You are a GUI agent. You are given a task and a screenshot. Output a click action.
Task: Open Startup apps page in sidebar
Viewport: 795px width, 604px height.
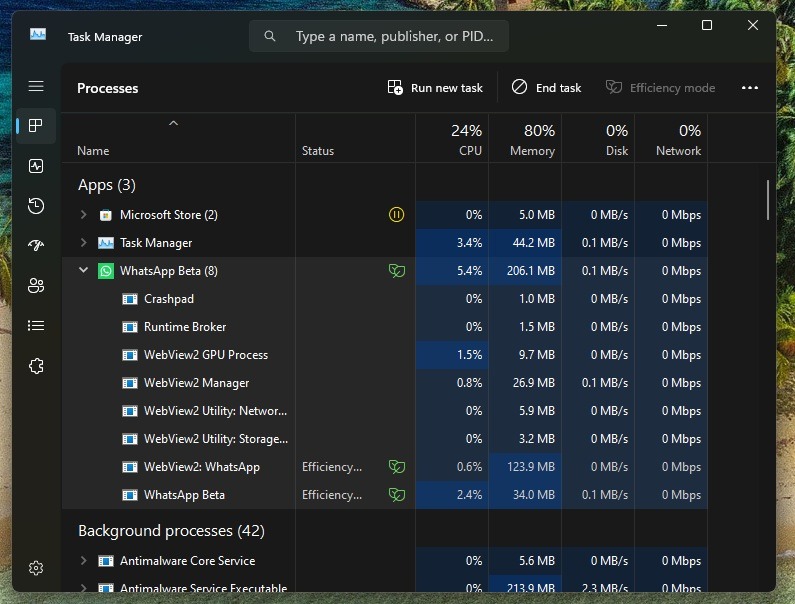(36, 246)
